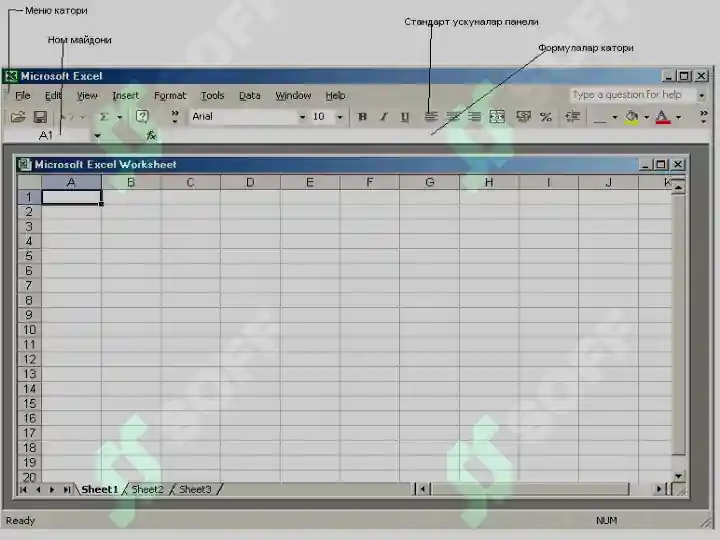The image size is (720, 540).
Task: Toggle Align Left
Action: click(431, 117)
